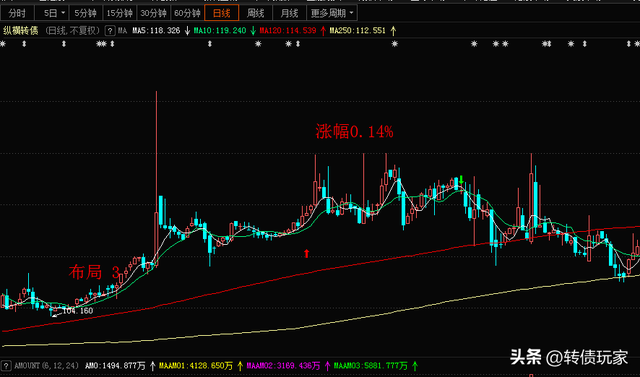Click the 纵横转债 security name
Viewport: 640px width, 377px height.
click(x=20, y=31)
